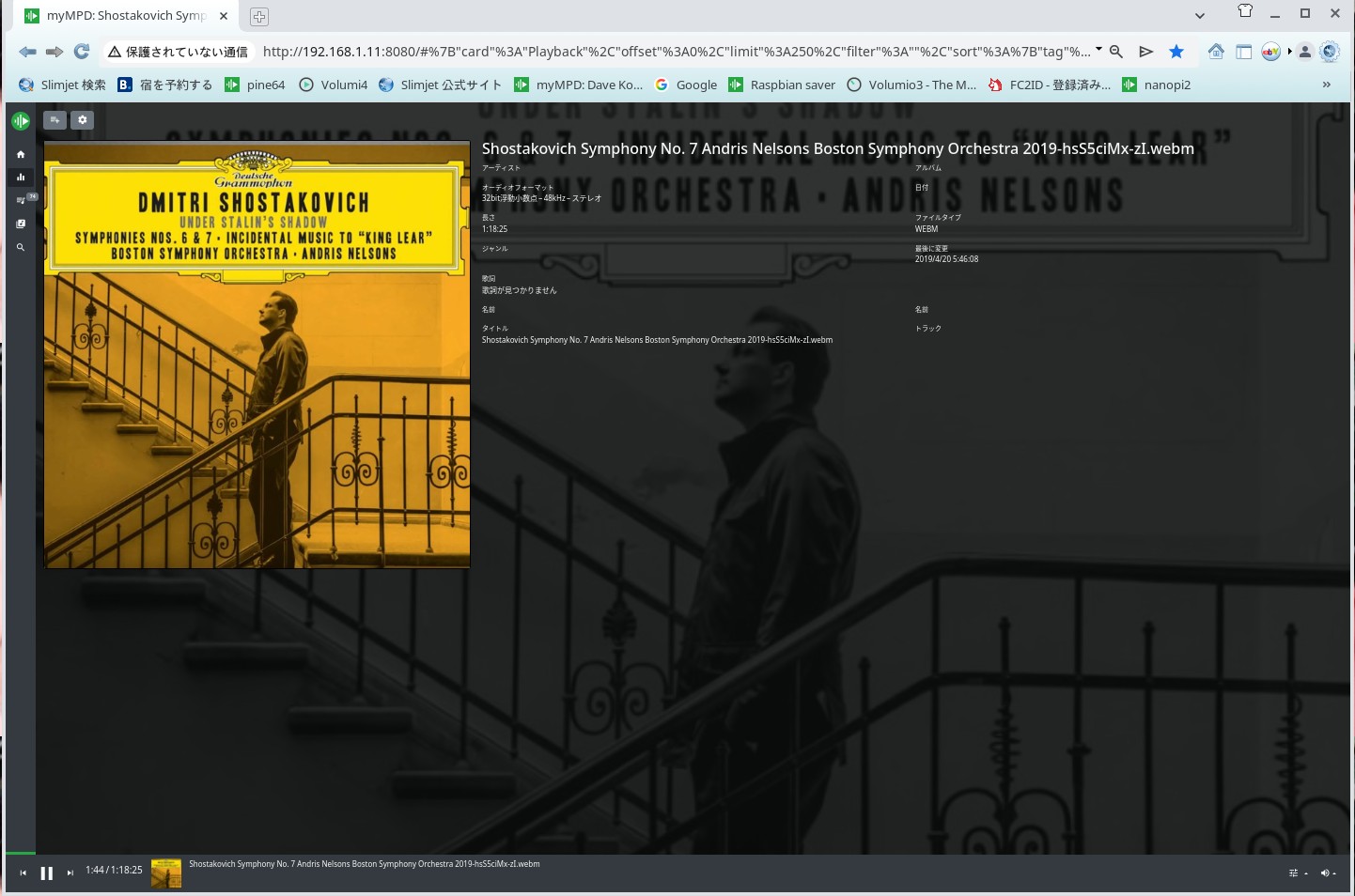Skip to the next track
1355x896 pixels.
[70, 873]
